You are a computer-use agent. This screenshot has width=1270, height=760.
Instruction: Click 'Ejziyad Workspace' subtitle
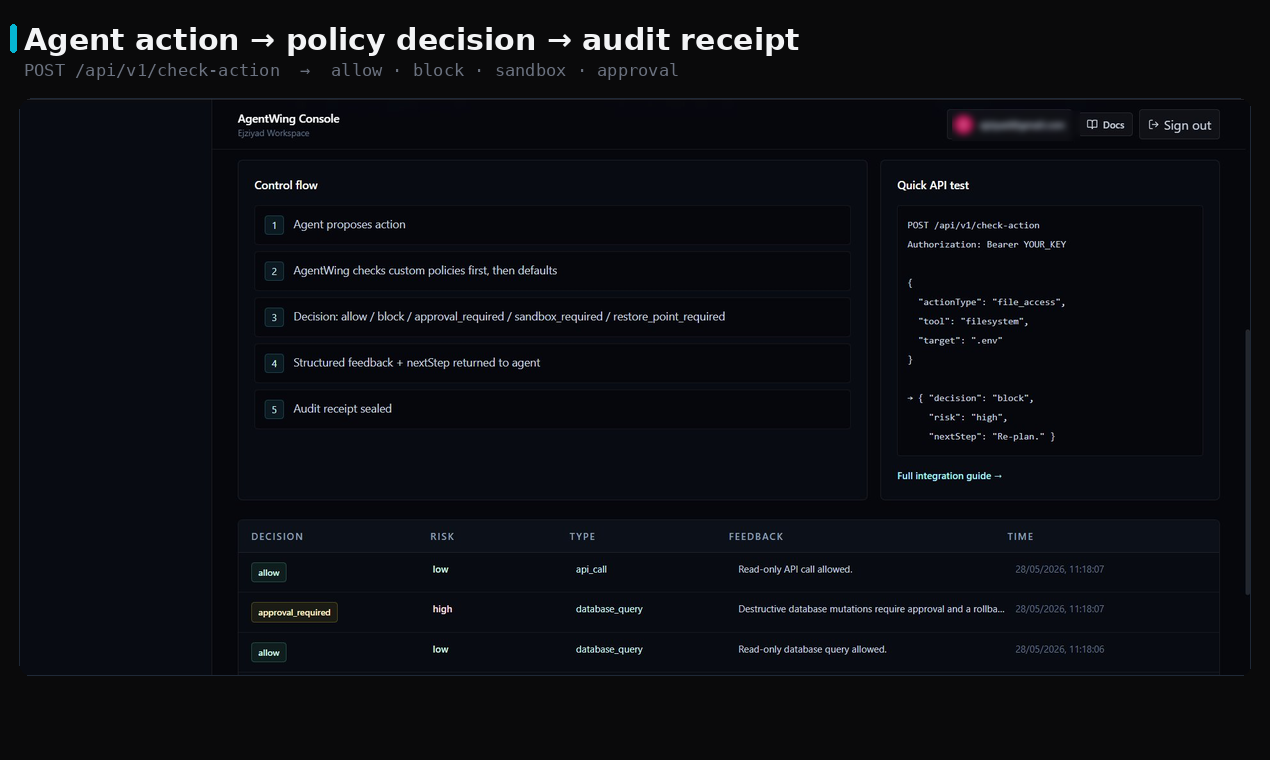point(273,133)
